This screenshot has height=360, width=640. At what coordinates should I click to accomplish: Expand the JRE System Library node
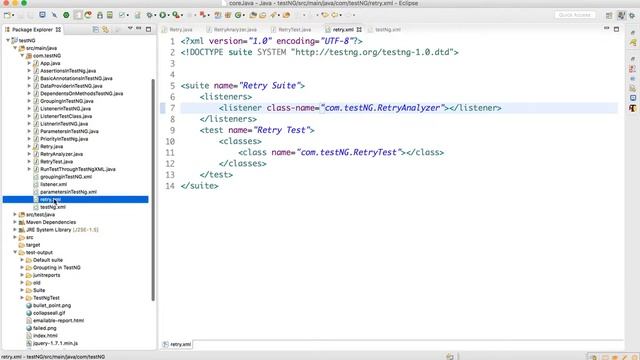click(15, 230)
